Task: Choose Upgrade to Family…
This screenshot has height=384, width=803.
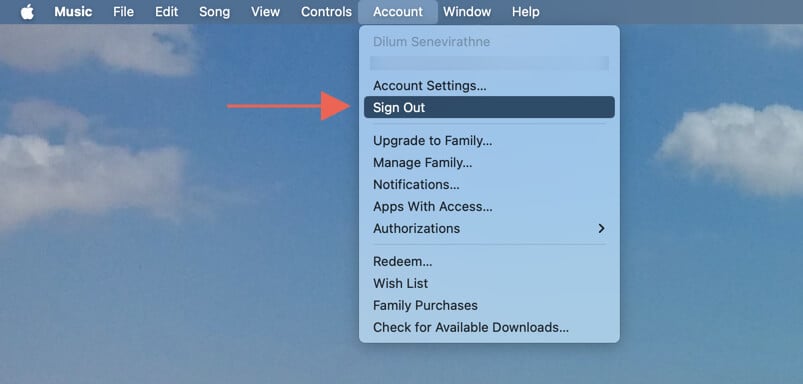Action: click(x=489, y=141)
